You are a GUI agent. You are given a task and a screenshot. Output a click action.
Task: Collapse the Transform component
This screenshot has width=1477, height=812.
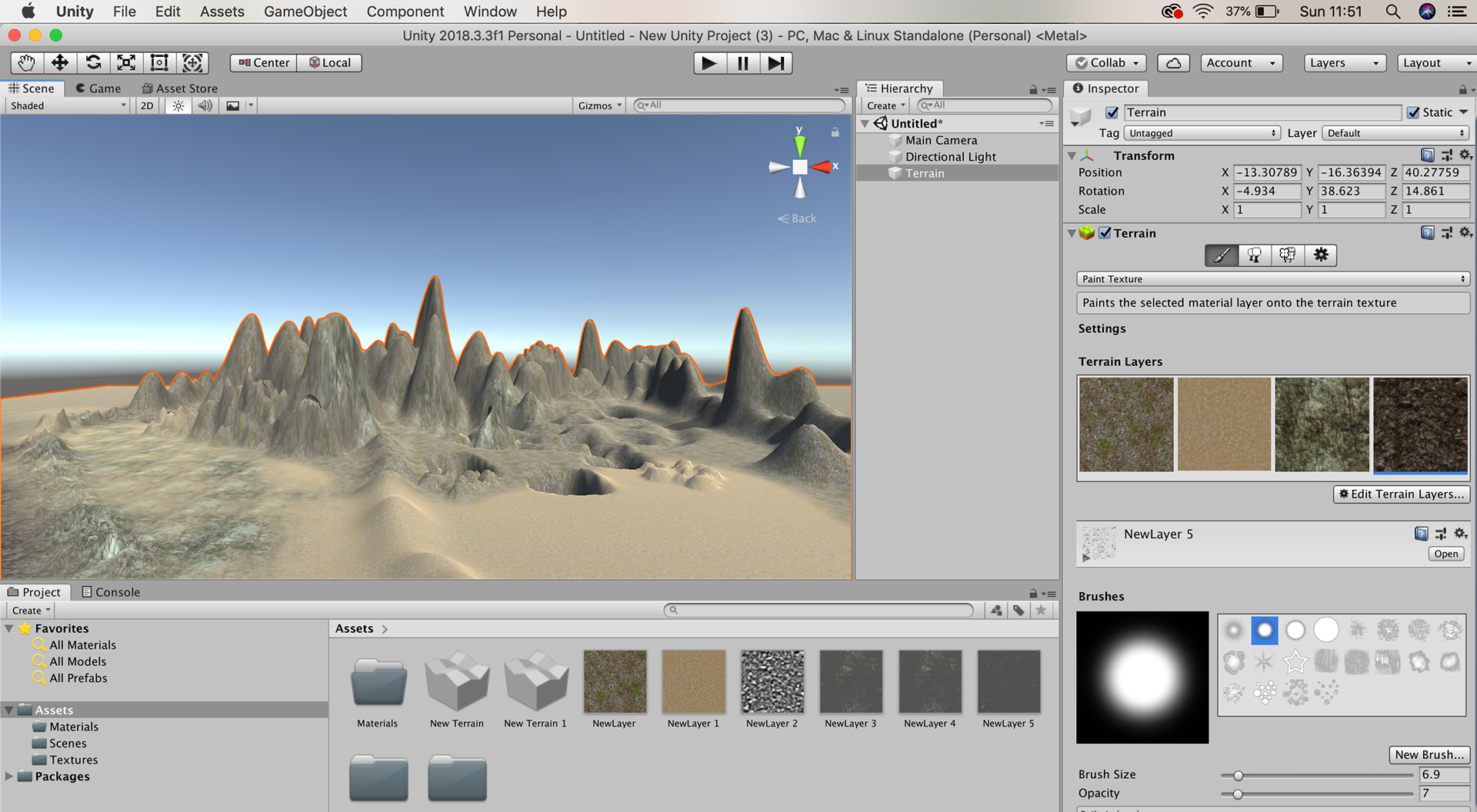pyautogui.click(x=1072, y=156)
